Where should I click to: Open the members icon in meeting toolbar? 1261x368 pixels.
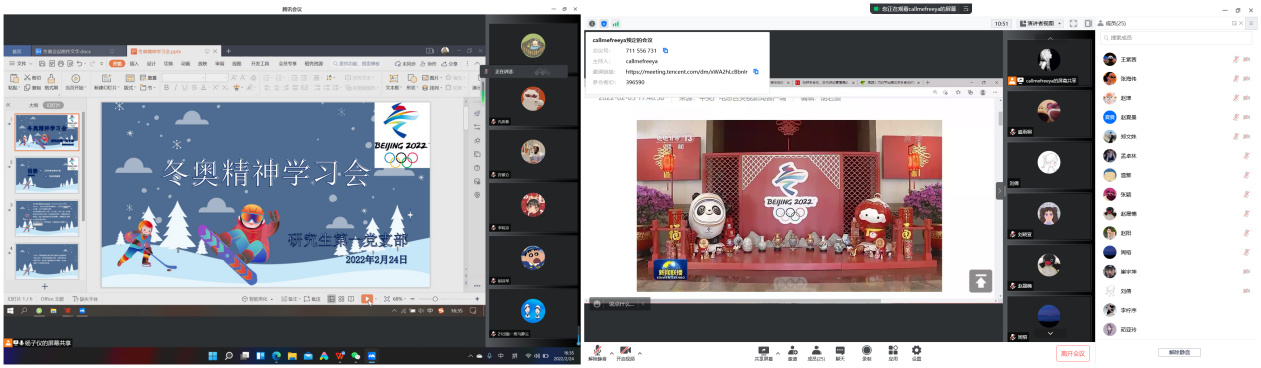pos(816,353)
